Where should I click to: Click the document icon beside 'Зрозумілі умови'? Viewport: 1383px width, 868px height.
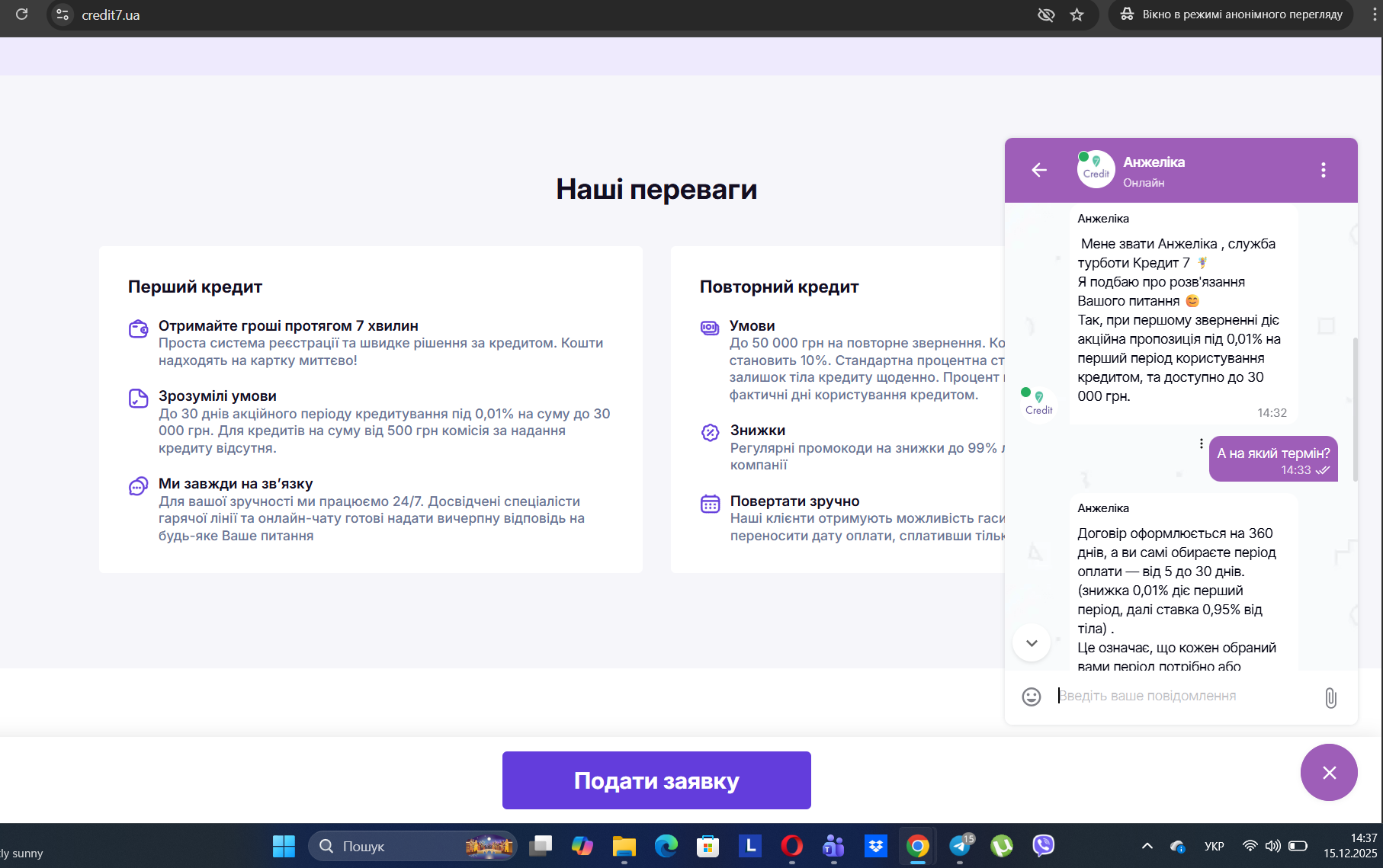[x=138, y=398]
